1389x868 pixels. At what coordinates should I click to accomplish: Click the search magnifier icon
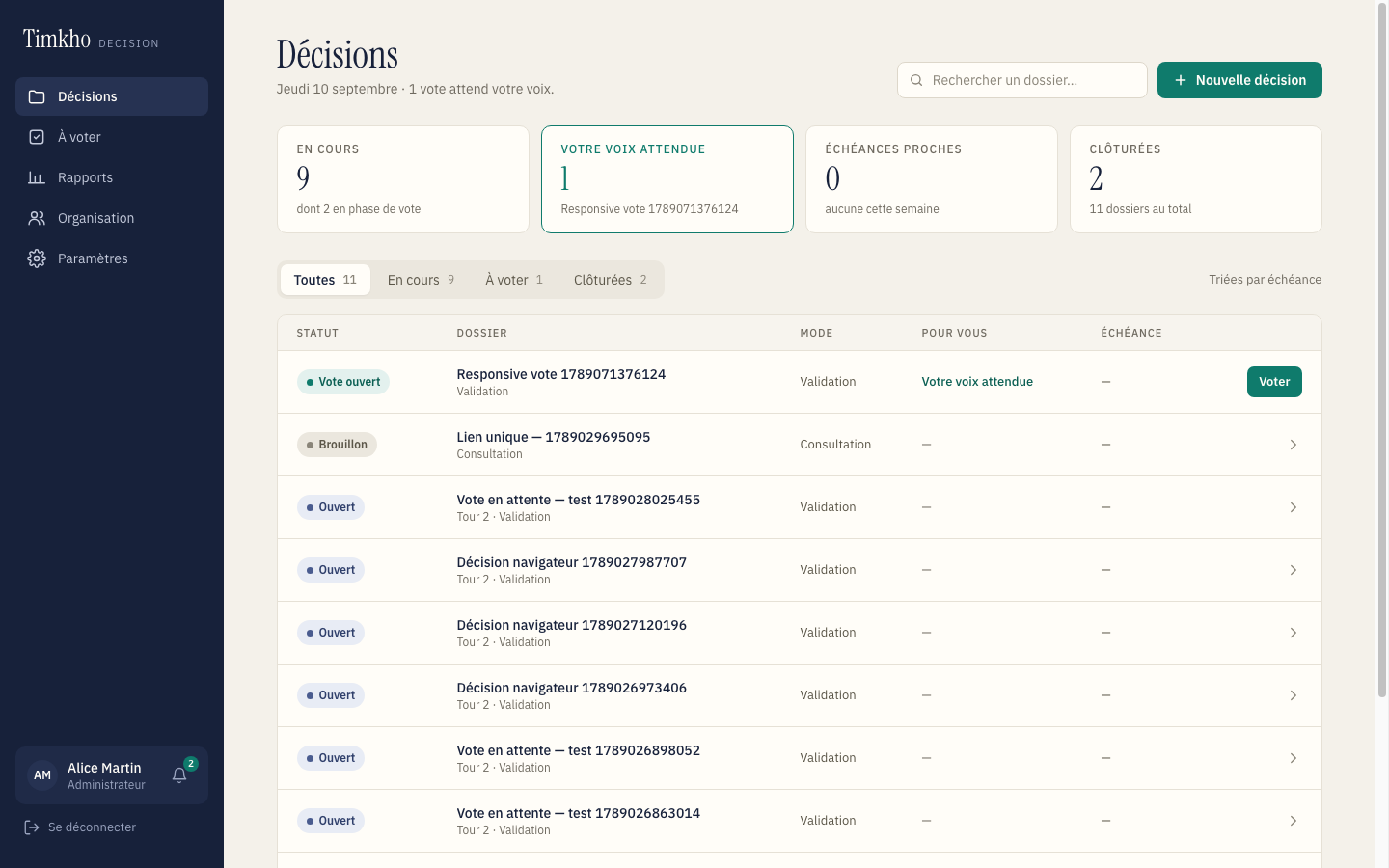(916, 80)
